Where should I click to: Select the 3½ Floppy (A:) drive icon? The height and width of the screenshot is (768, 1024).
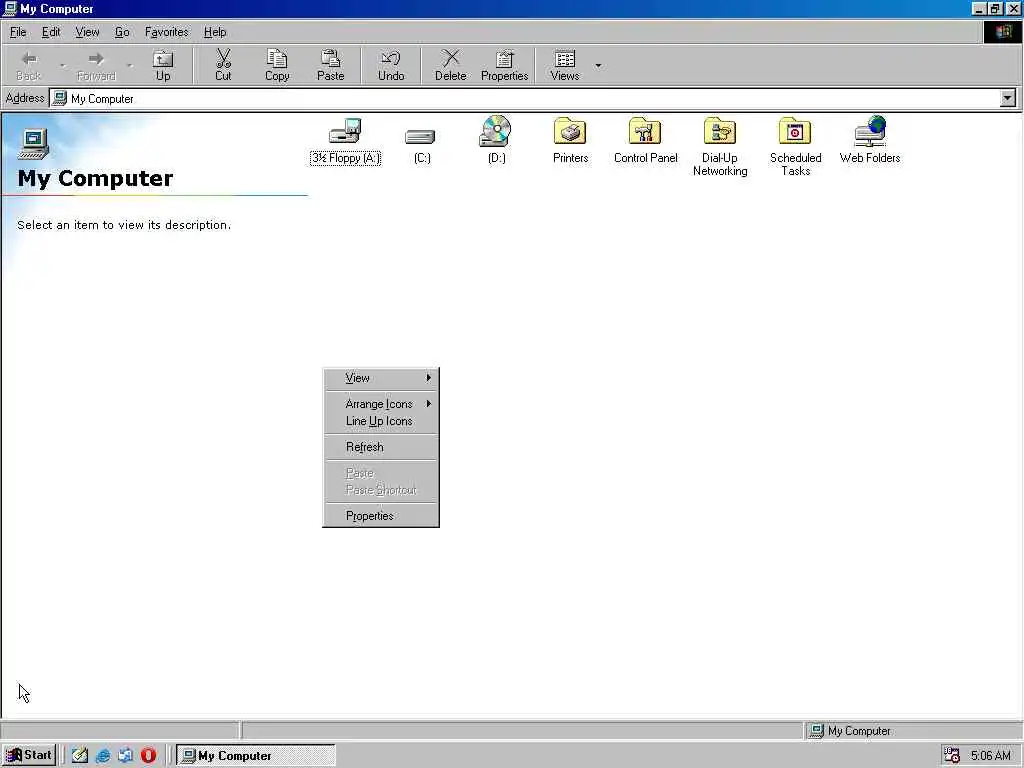(x=345, y=131)
